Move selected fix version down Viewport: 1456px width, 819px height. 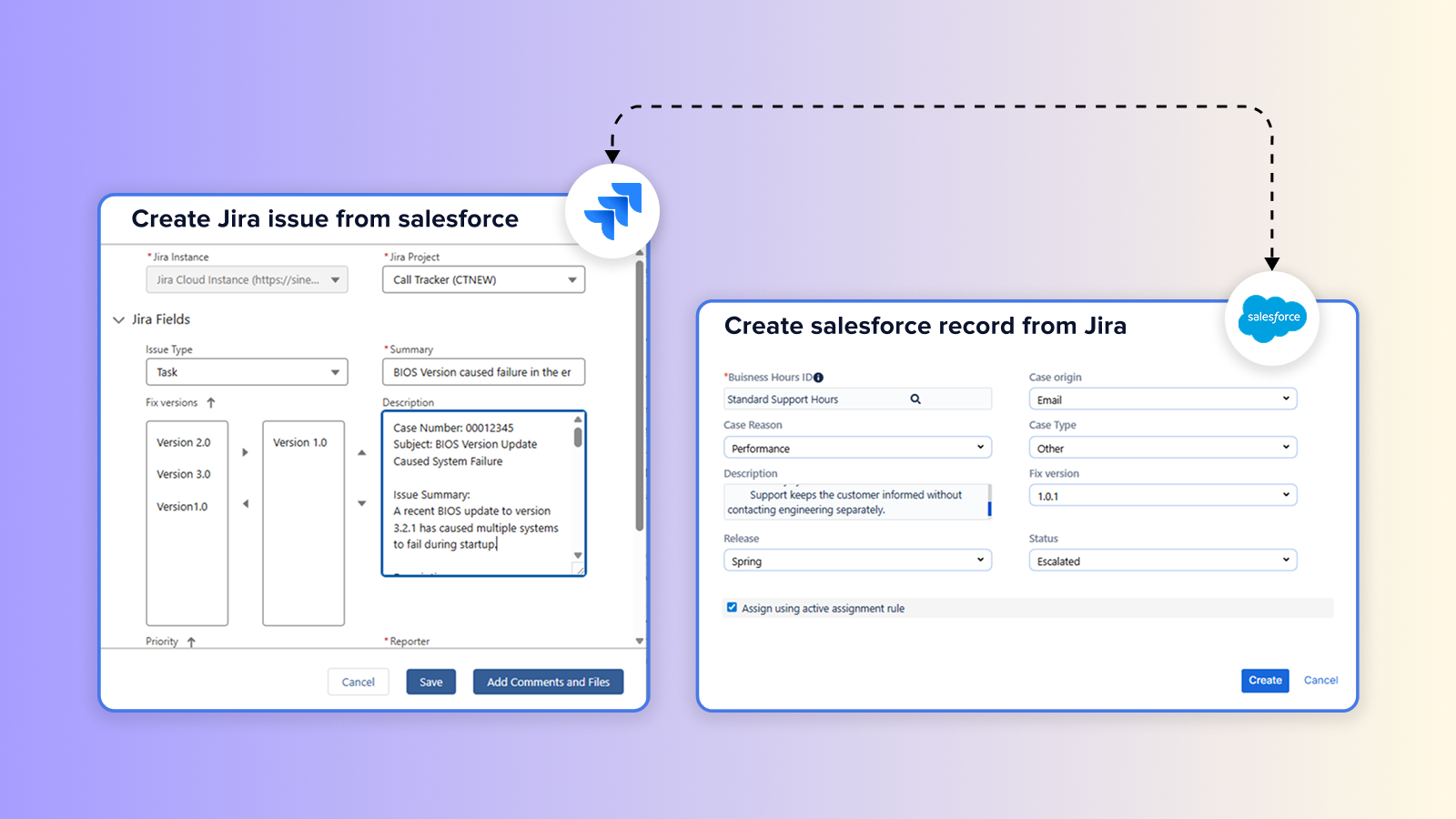[361, 503]
